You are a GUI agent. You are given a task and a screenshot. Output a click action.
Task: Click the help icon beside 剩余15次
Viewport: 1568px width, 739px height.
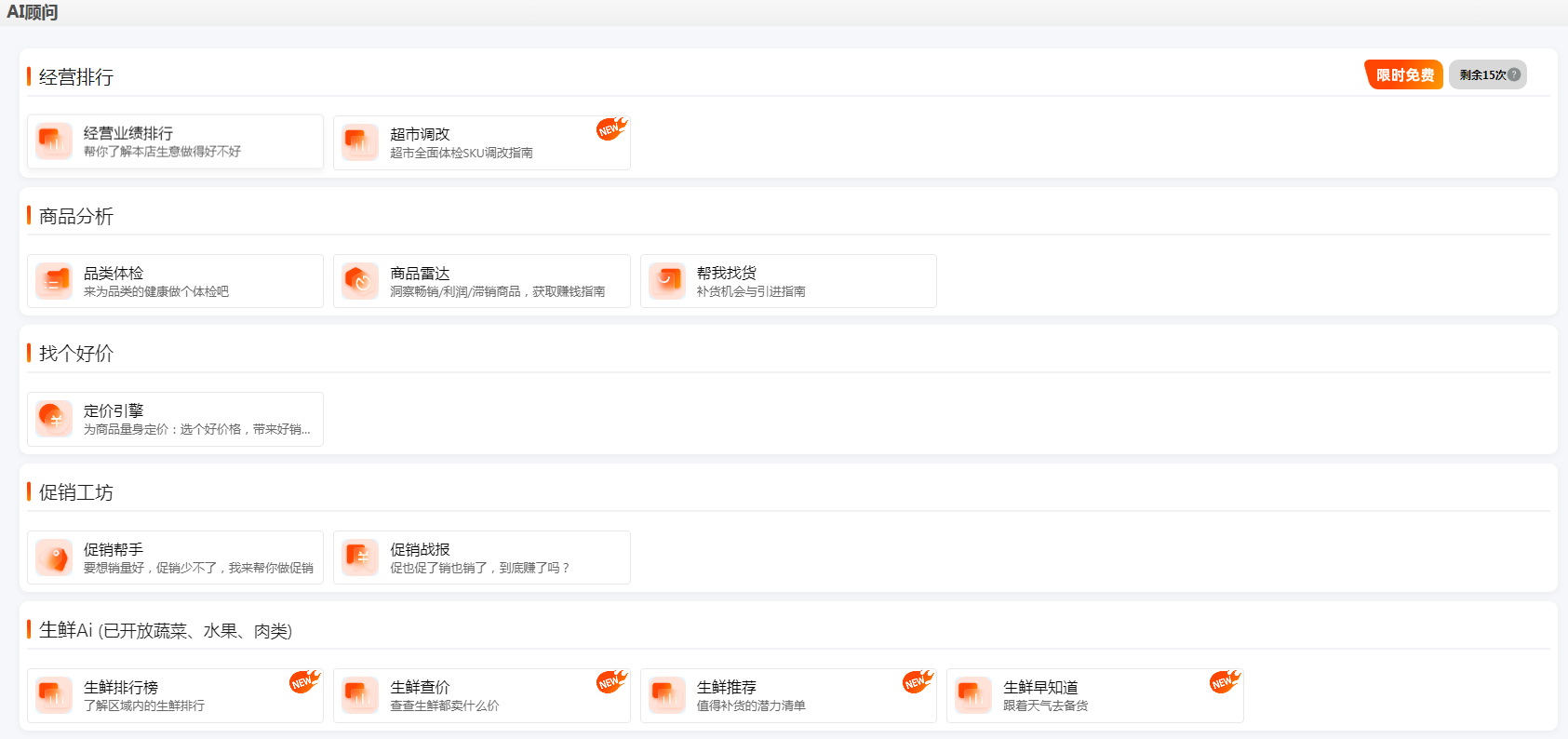tap(1514, 74)
